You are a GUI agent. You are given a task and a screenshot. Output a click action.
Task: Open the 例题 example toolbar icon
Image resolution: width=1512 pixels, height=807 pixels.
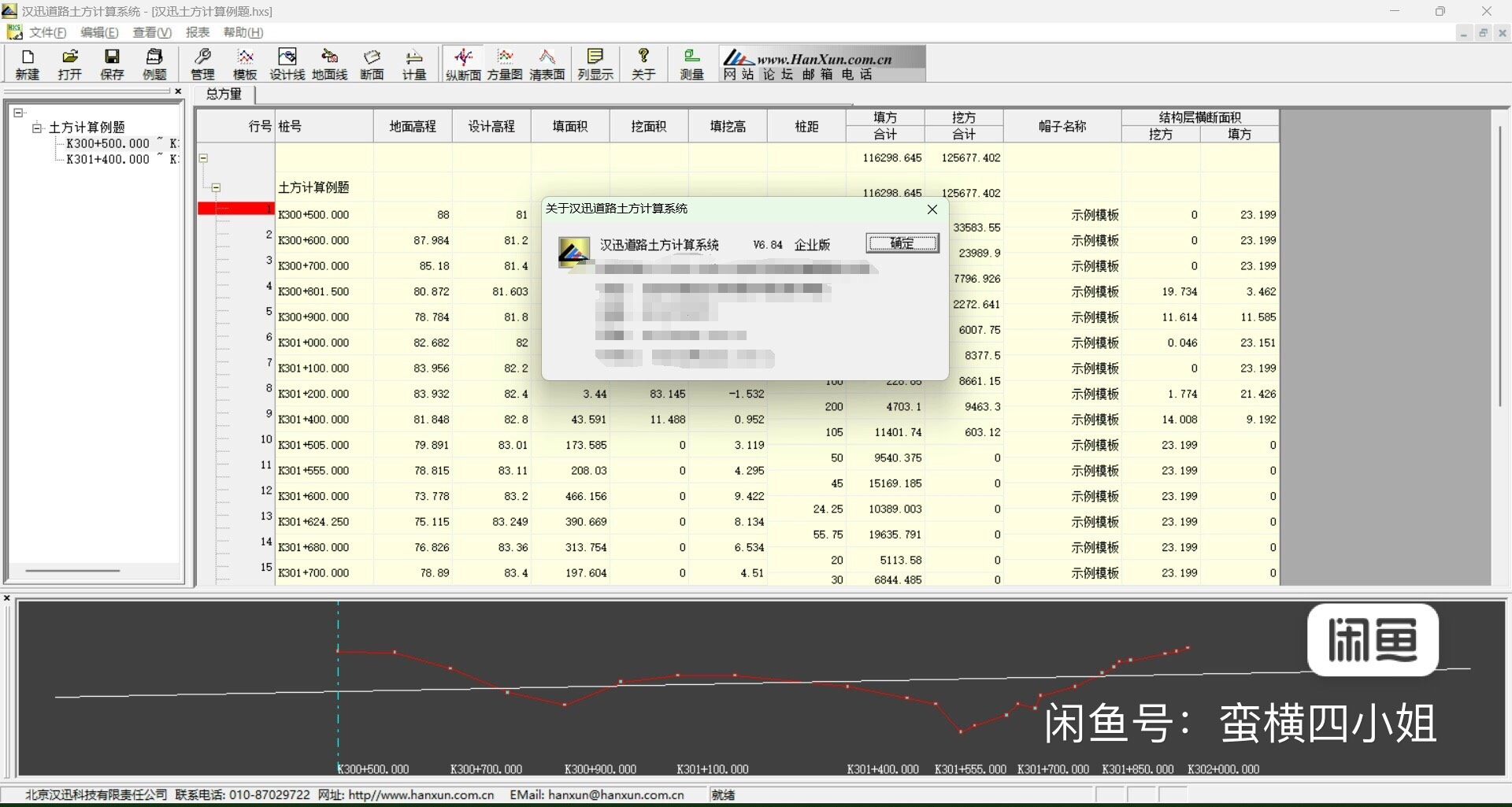click(154, 64)
